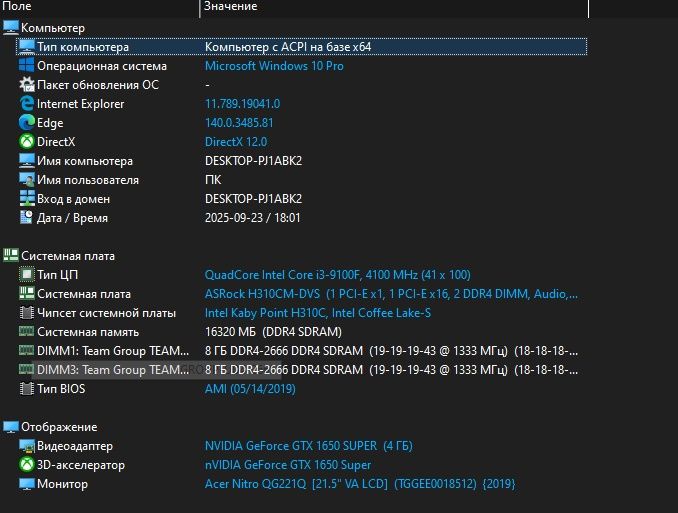Select the Чипсет системной платы row label
The width and height of the screenshot is (678, 513).
pos(106,313)
